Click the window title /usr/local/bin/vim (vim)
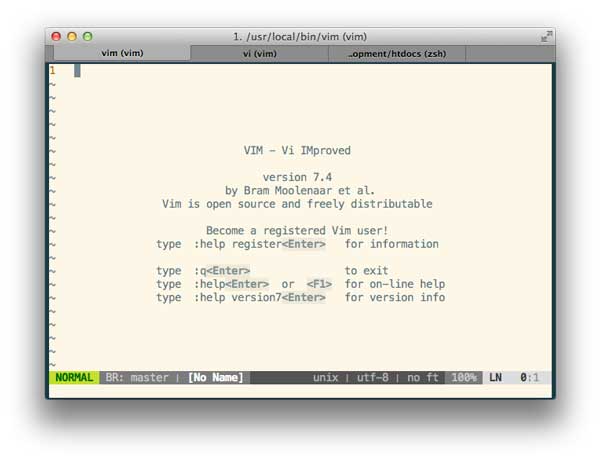This screenshot has width=600, height=461. click(300, 37)
